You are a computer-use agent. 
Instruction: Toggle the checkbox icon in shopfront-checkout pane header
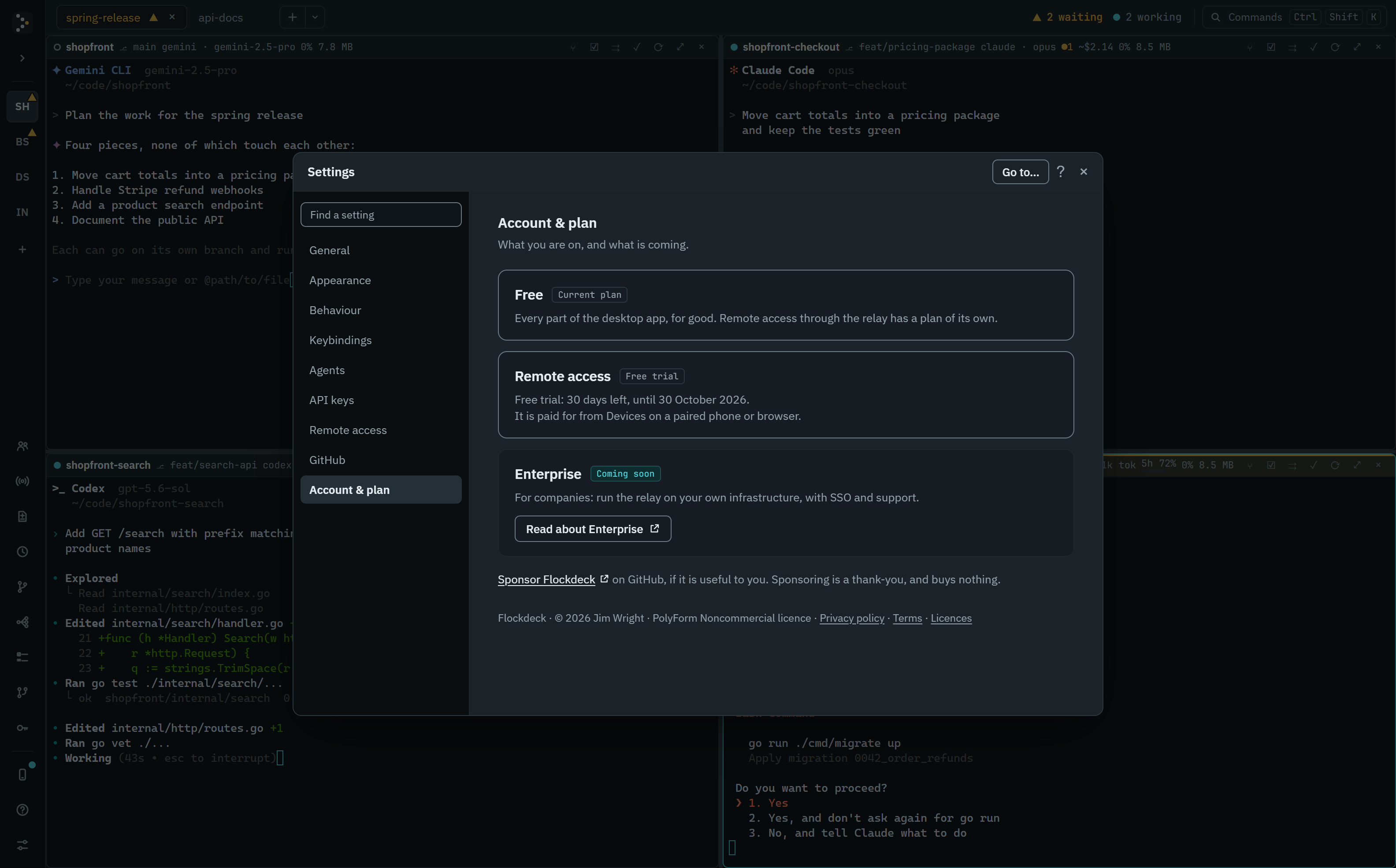pos(1271,47)
